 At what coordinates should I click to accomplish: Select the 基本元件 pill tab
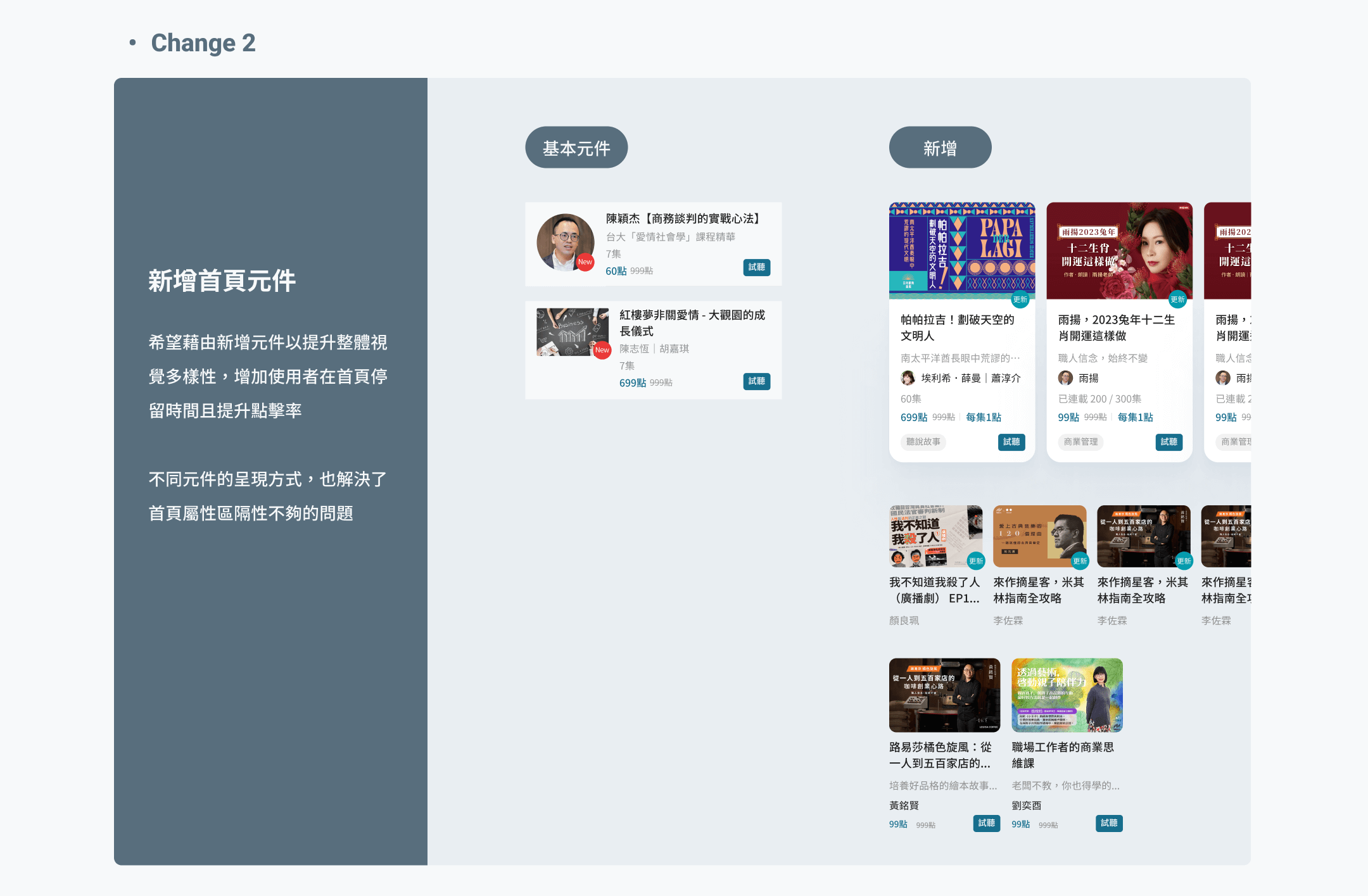tap(576, 148)
